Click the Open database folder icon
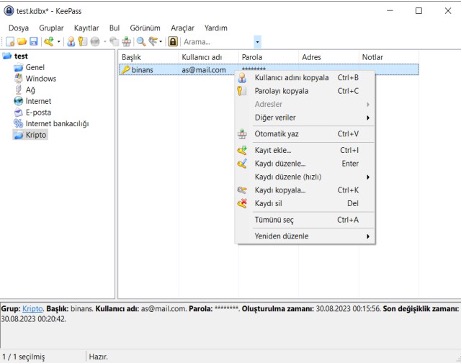The height and width of the screenshot is (364, 462). coord(22,42)
